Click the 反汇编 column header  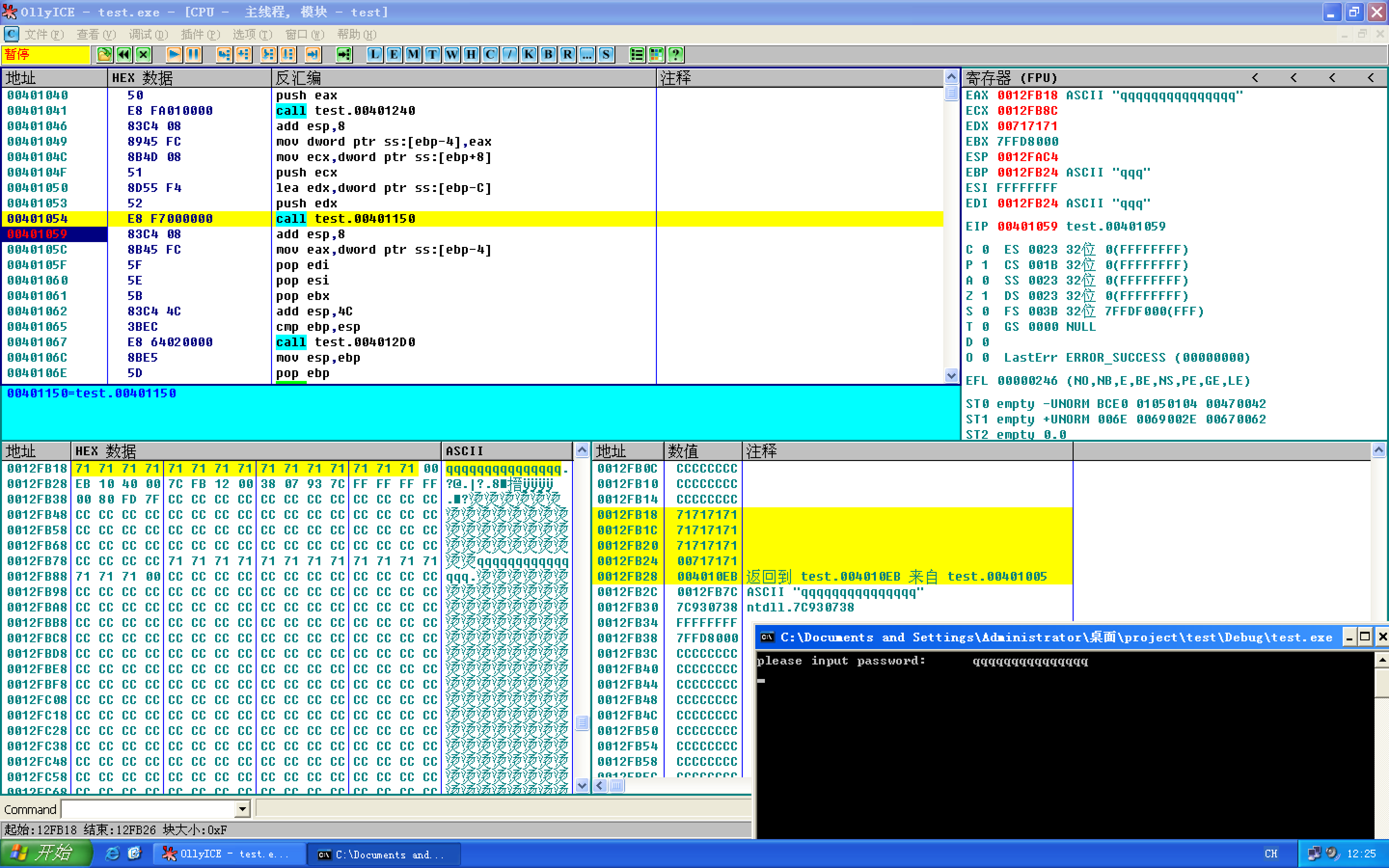point(463,78)
